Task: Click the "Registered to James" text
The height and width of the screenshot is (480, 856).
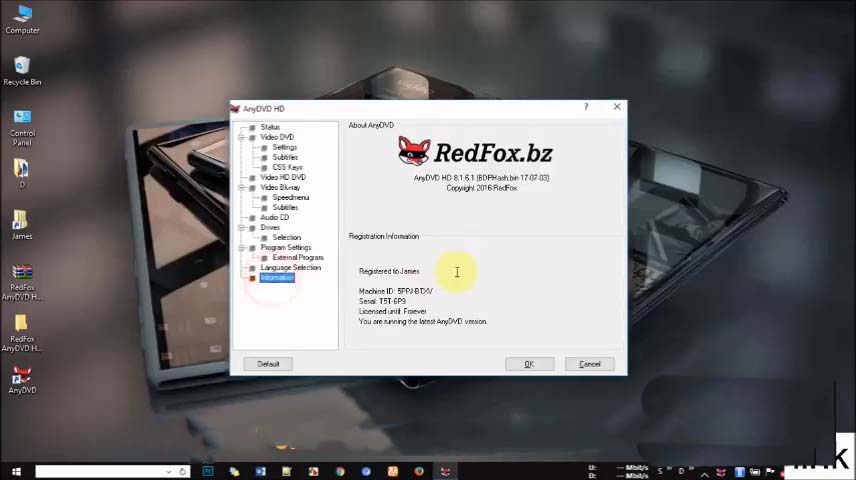Action: pyautogui.click(x=389, y=271)
